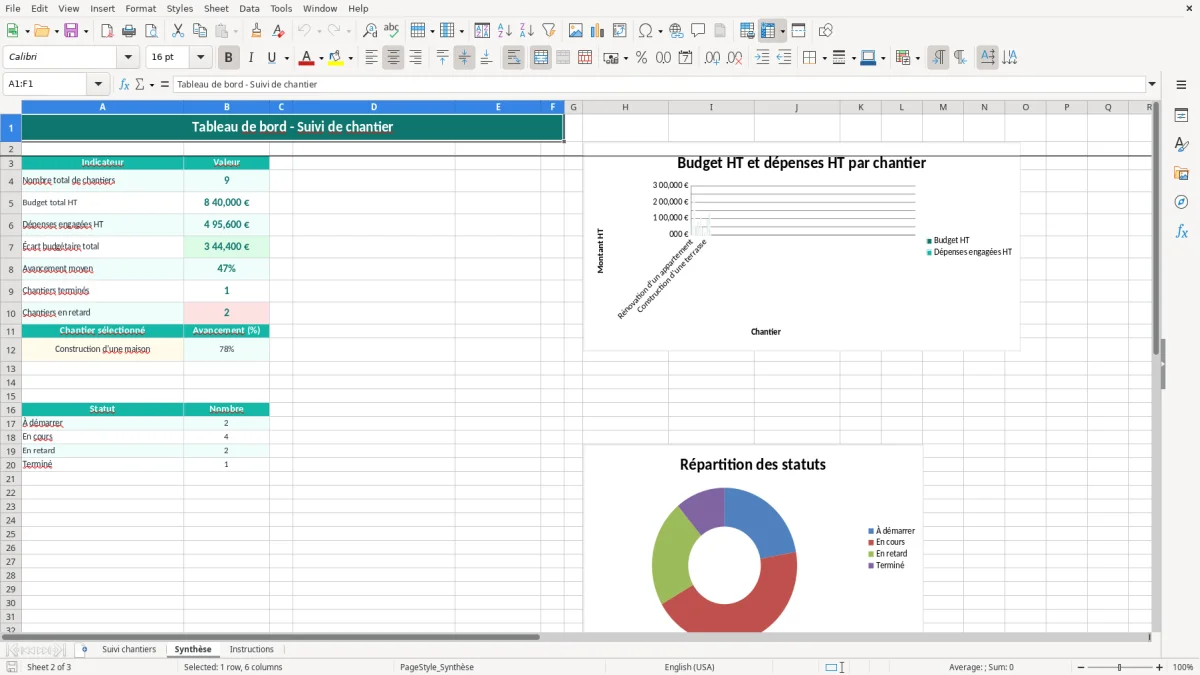1200x675 pixels.
Task: Expand the formula bar arrow
Action: [x=1153, y=84]
